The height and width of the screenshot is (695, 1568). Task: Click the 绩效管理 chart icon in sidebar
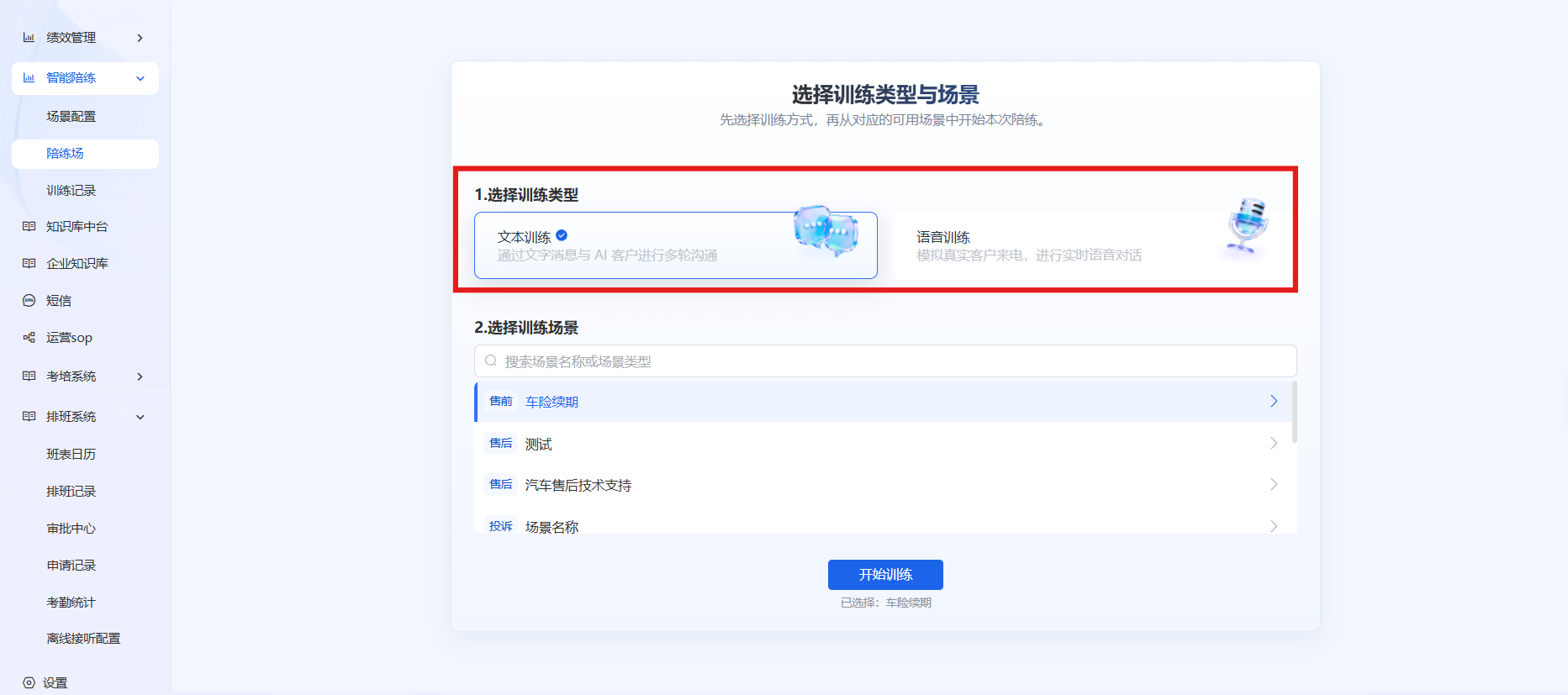tap(29, 38)
